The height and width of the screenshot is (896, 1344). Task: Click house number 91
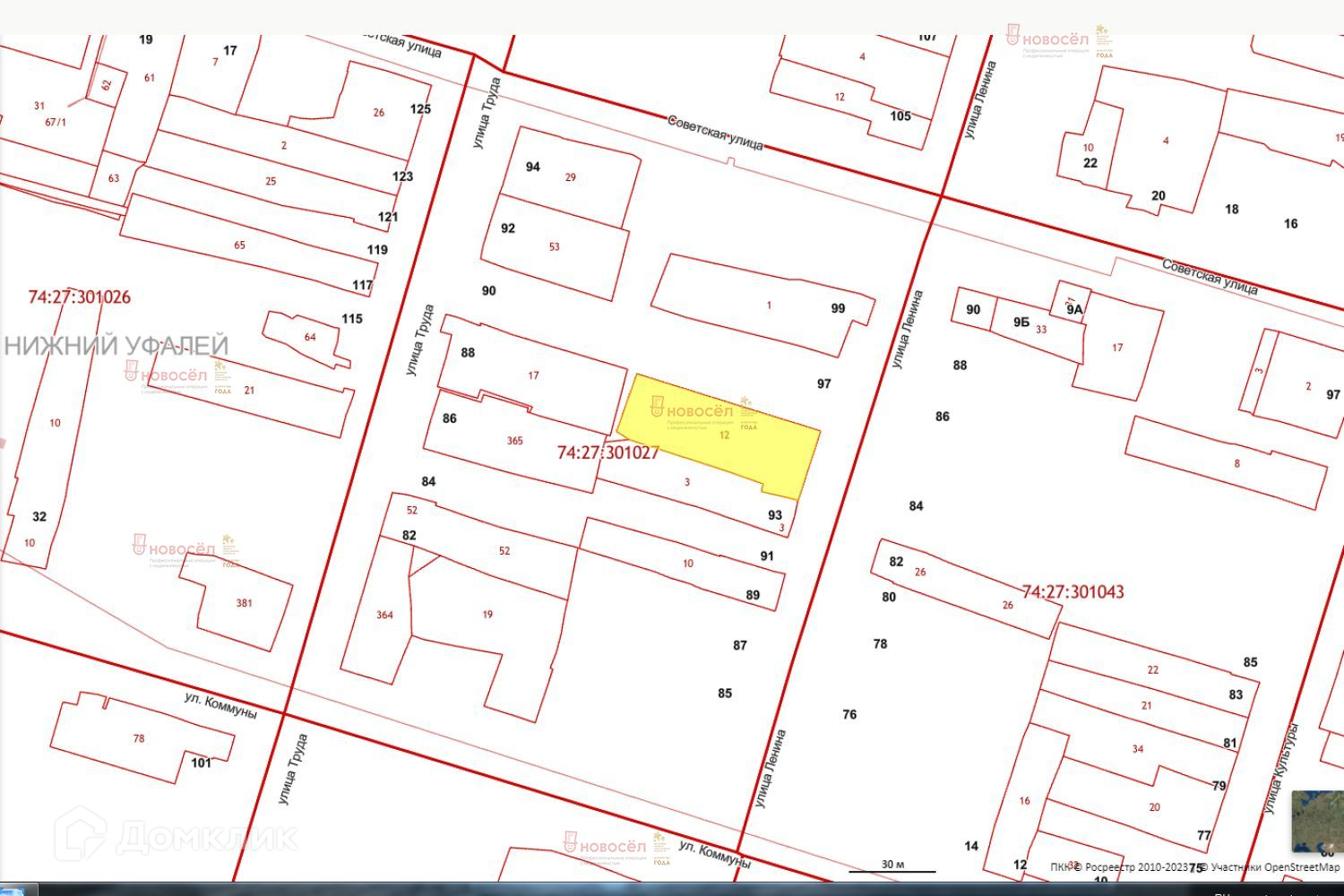tap(767, 556)
